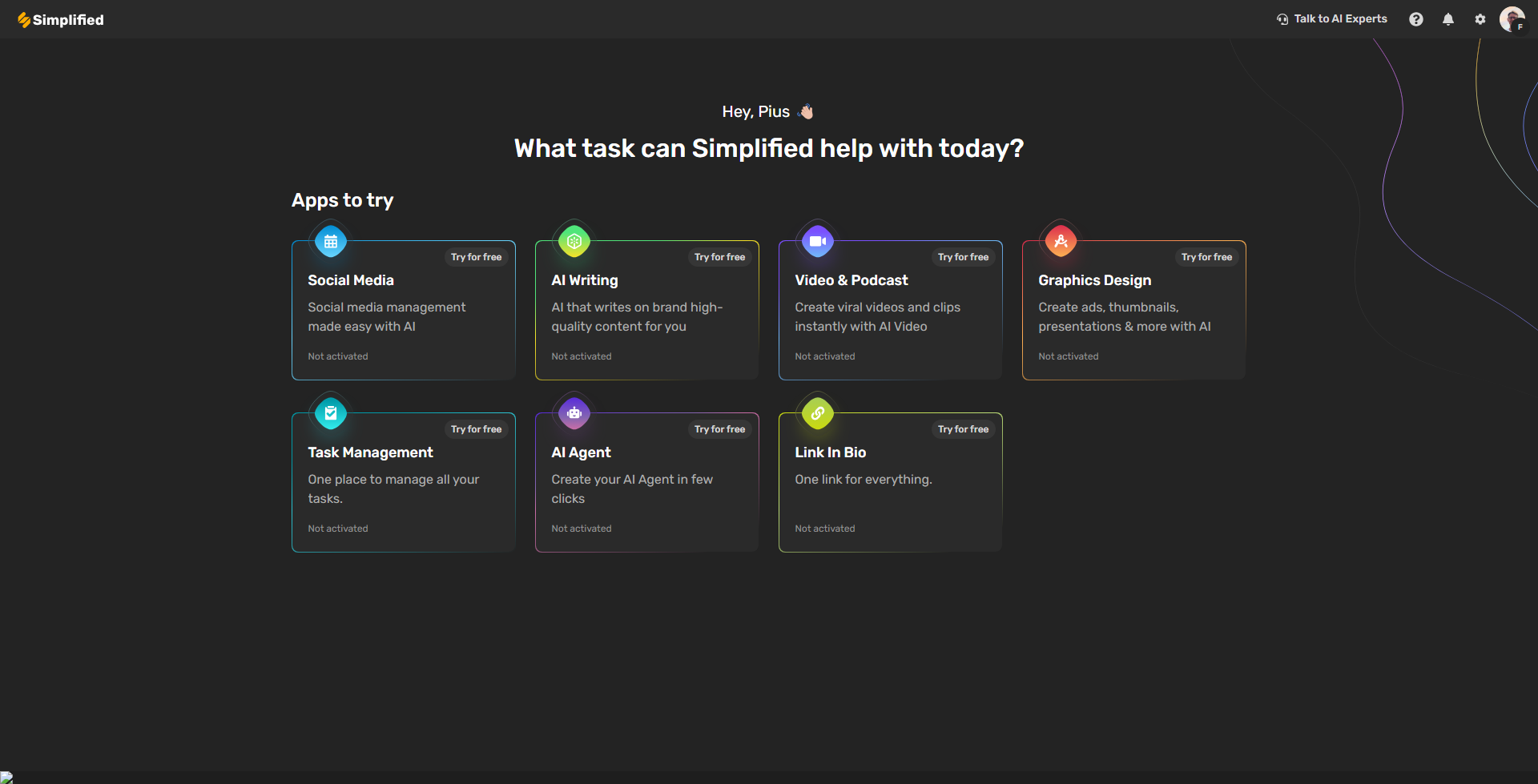Try AI Agent for free
The image size is (1538, 784).
(x=720, y=429)
